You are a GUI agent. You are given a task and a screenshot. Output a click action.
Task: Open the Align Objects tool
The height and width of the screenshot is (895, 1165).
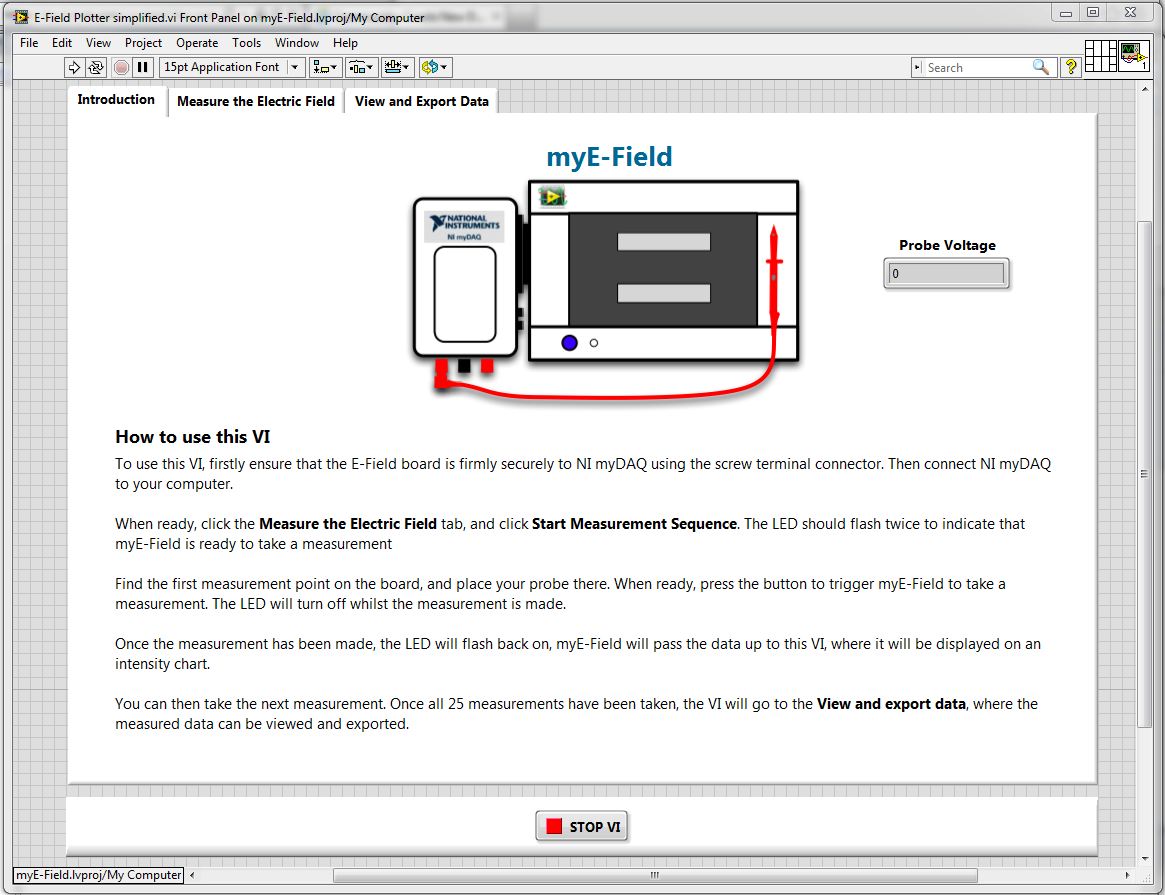click(x=325, y=68)
